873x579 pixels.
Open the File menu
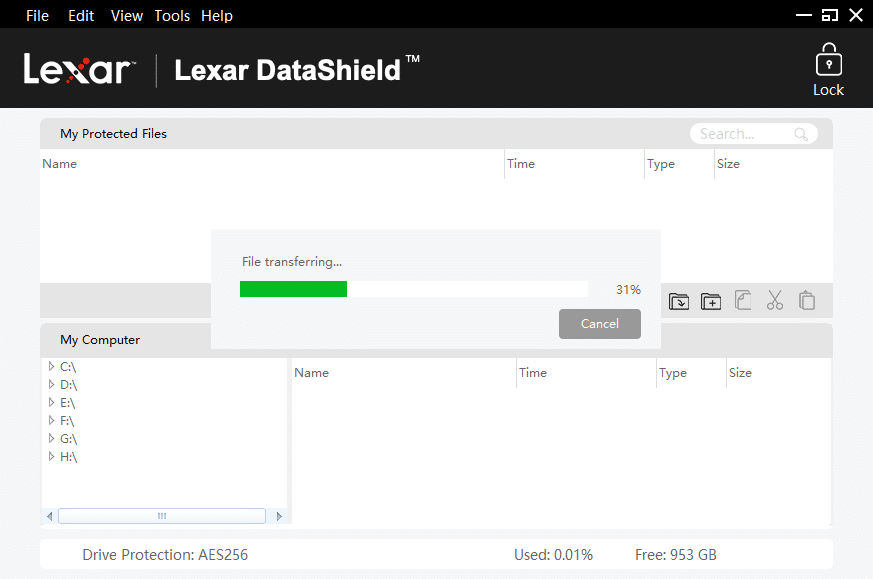37,16
